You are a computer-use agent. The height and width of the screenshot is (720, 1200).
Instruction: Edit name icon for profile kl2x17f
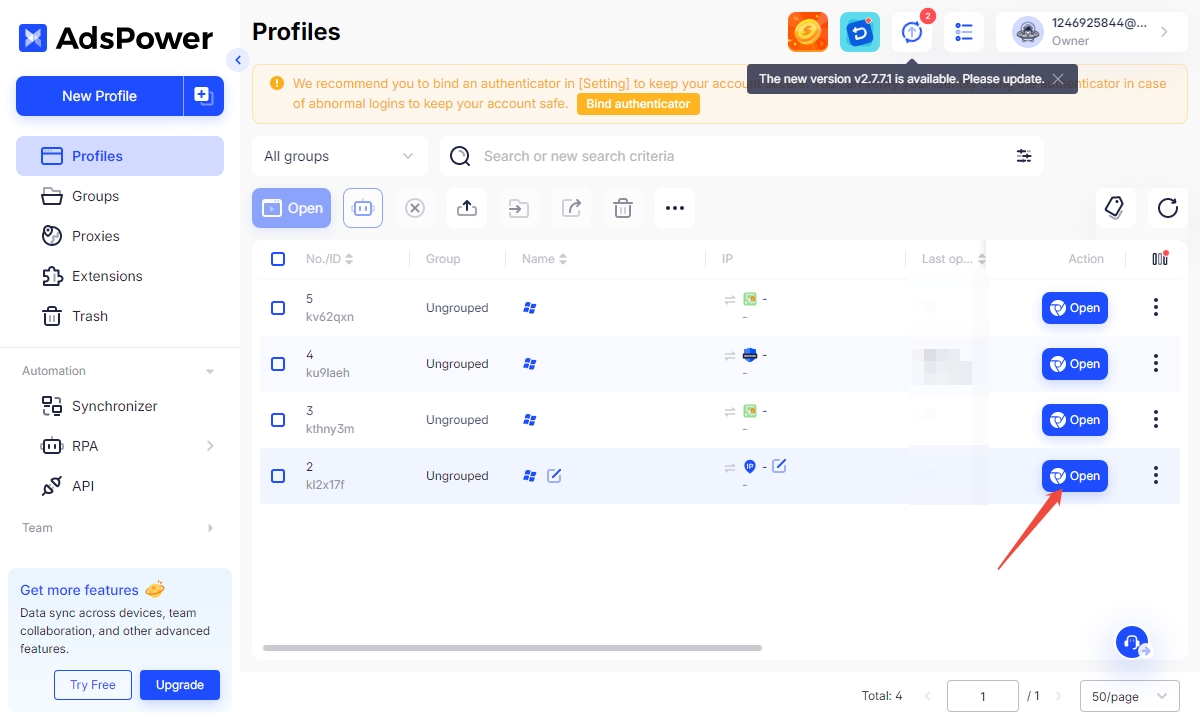554,476
